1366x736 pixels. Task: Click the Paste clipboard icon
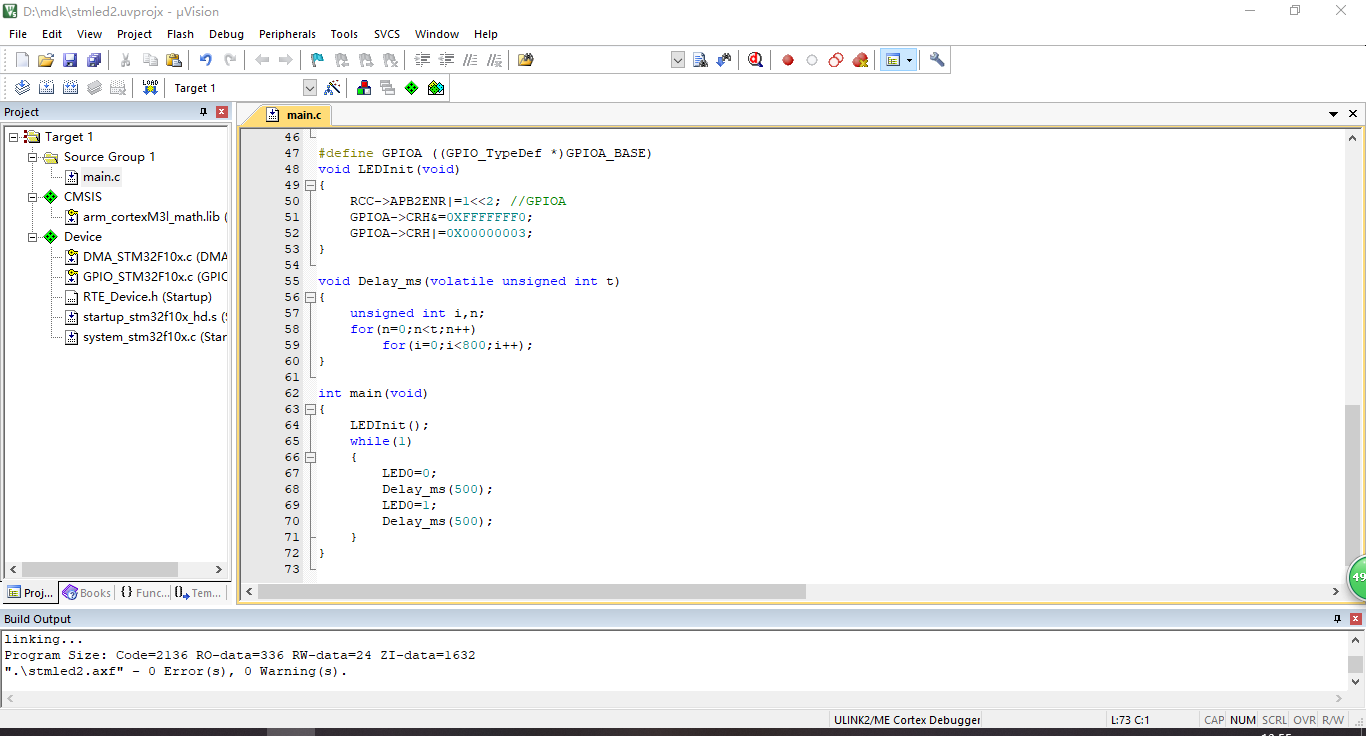pos(174,60)
